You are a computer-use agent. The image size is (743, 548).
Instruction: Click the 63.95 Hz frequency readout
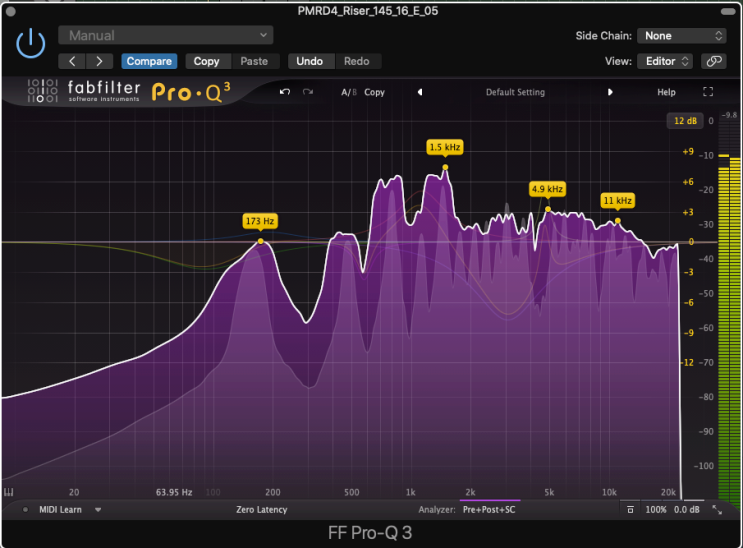pyautogui.click(x=174, y=493)
